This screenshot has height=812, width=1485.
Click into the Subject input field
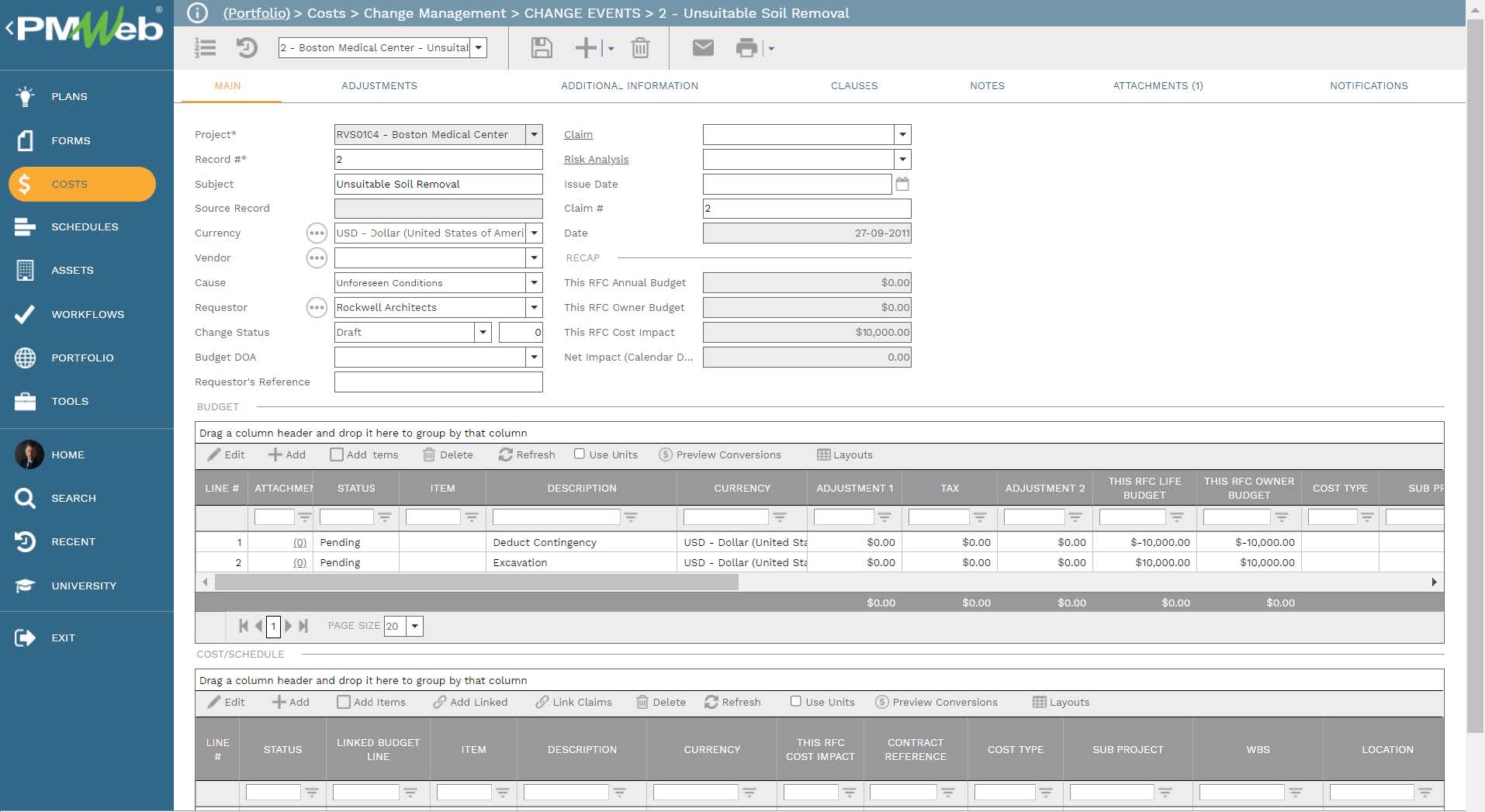[x=438, y=184]
